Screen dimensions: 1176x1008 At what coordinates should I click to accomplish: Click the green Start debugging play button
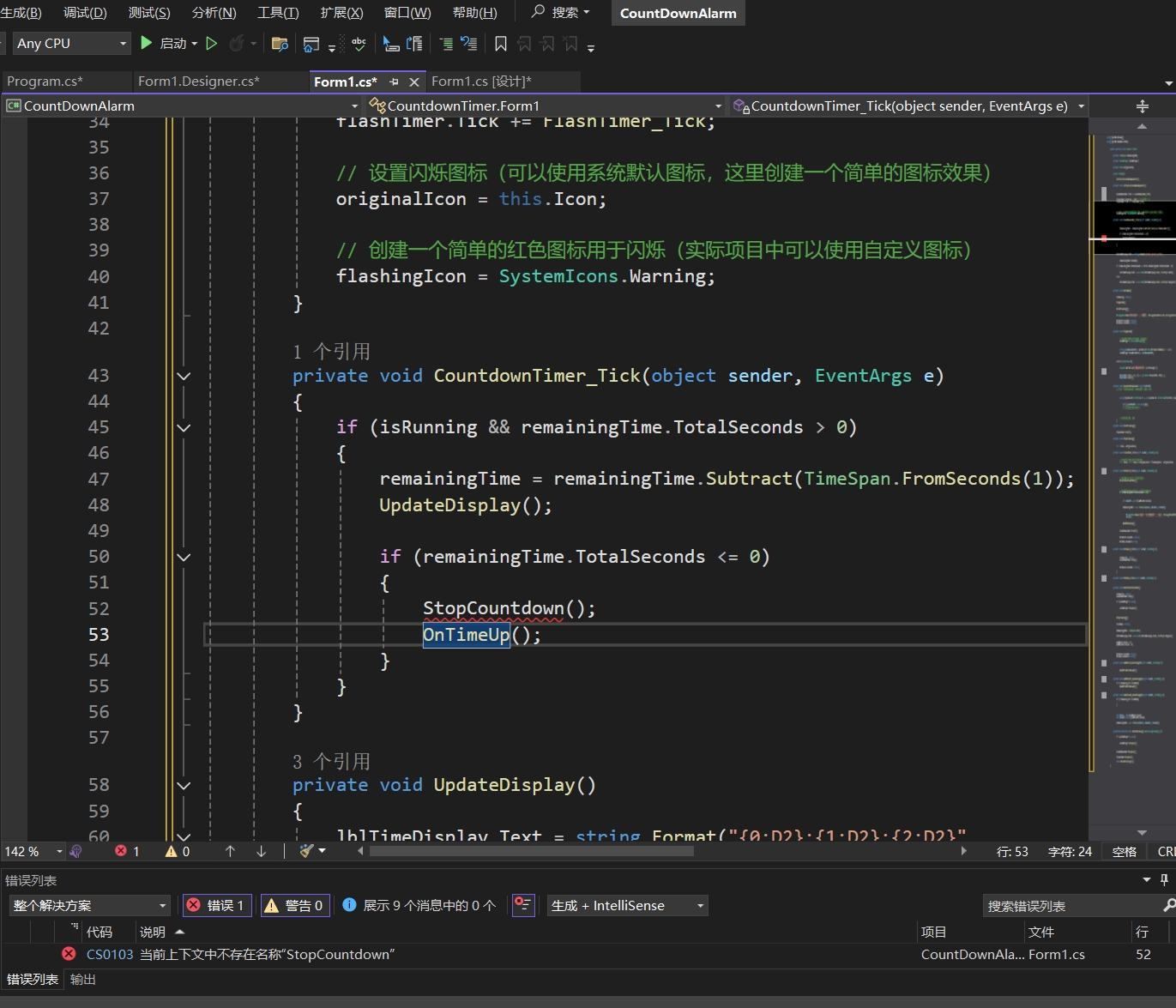[147, 43]
